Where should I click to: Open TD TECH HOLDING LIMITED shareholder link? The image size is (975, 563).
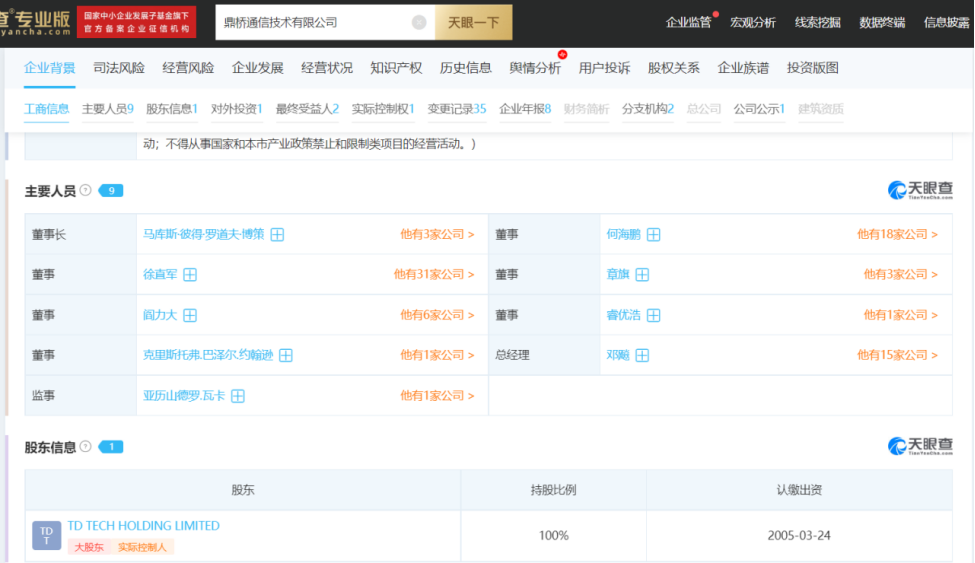[x=144, y=526]
